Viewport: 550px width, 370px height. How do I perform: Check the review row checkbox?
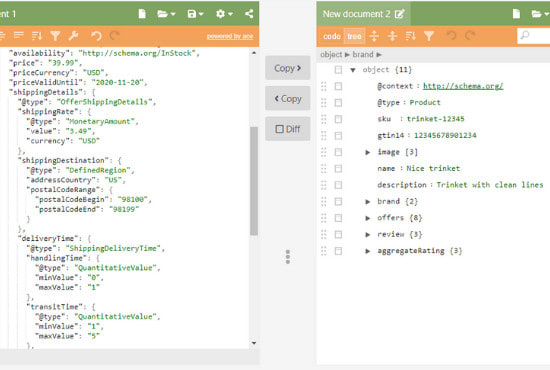coord(338,235)
